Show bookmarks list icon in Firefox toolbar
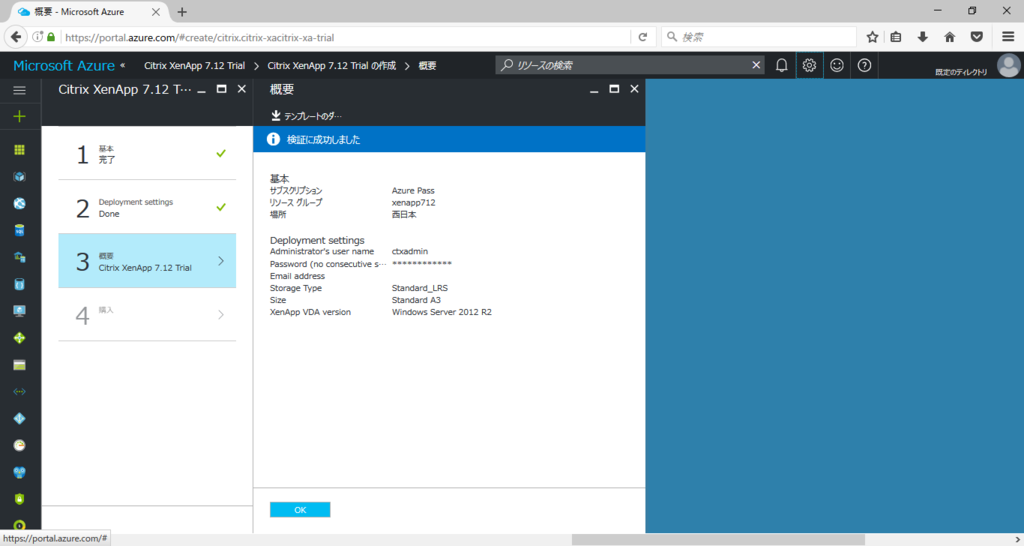1024x546 pixels. point(896,37)
